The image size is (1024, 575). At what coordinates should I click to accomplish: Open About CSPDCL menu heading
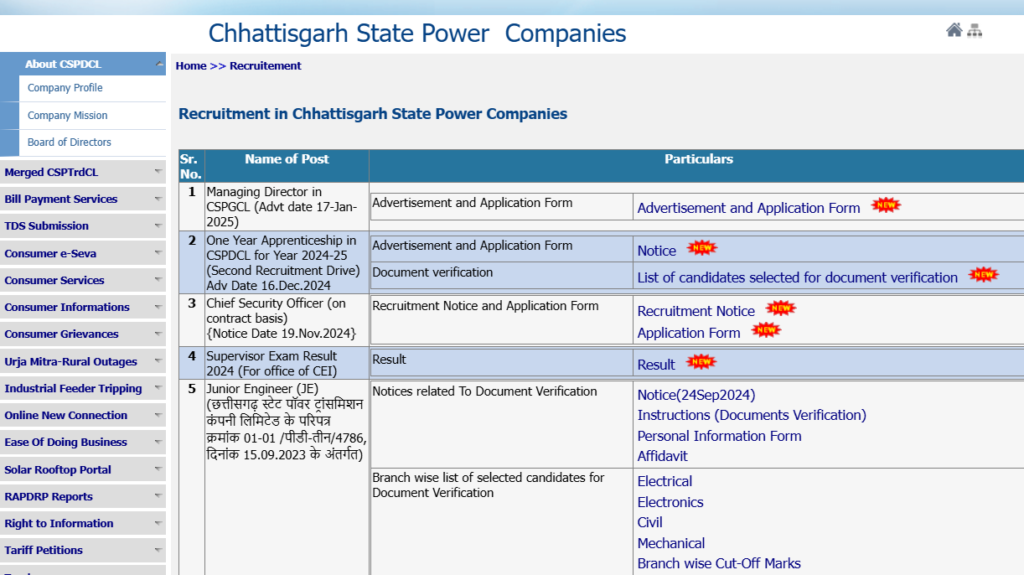tap(63, 64)
